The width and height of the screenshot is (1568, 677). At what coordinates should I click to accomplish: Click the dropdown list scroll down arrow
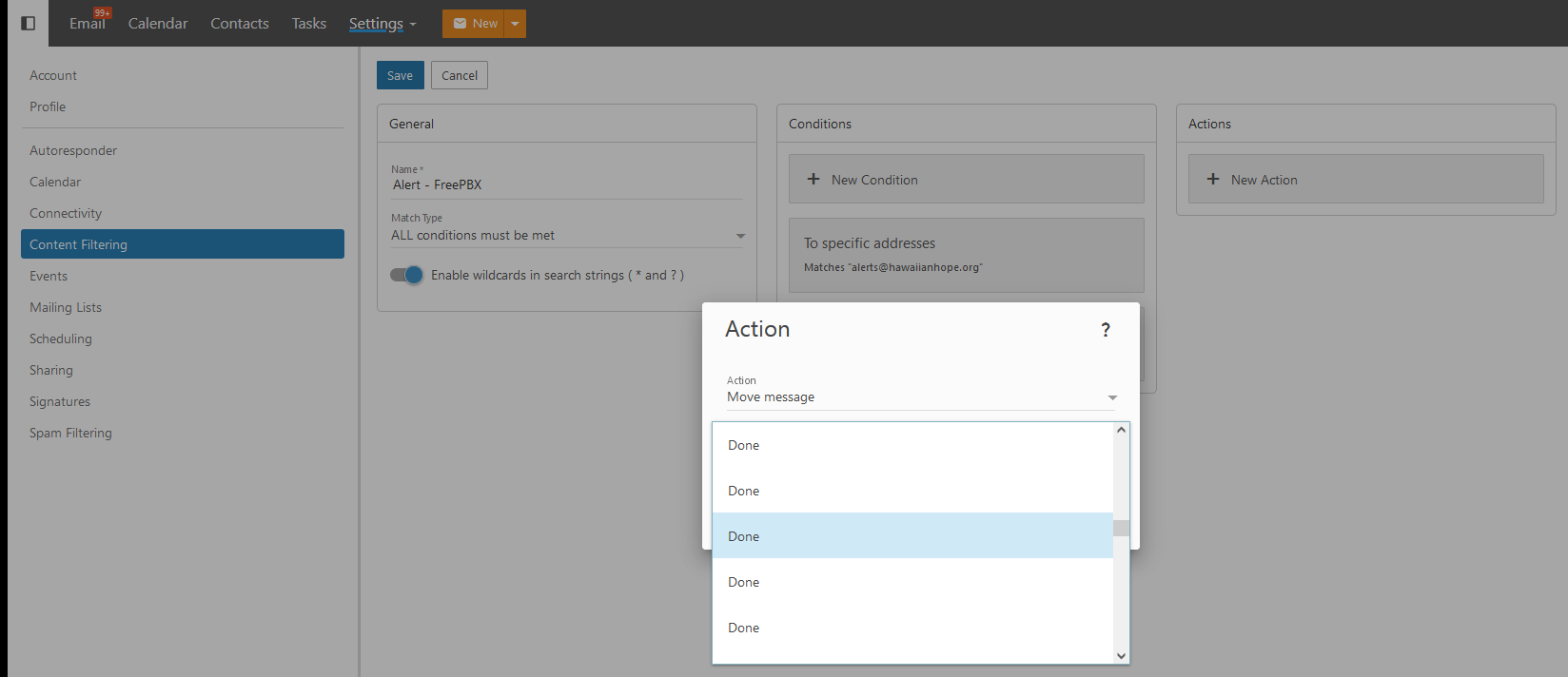(x=1121, y=655)
